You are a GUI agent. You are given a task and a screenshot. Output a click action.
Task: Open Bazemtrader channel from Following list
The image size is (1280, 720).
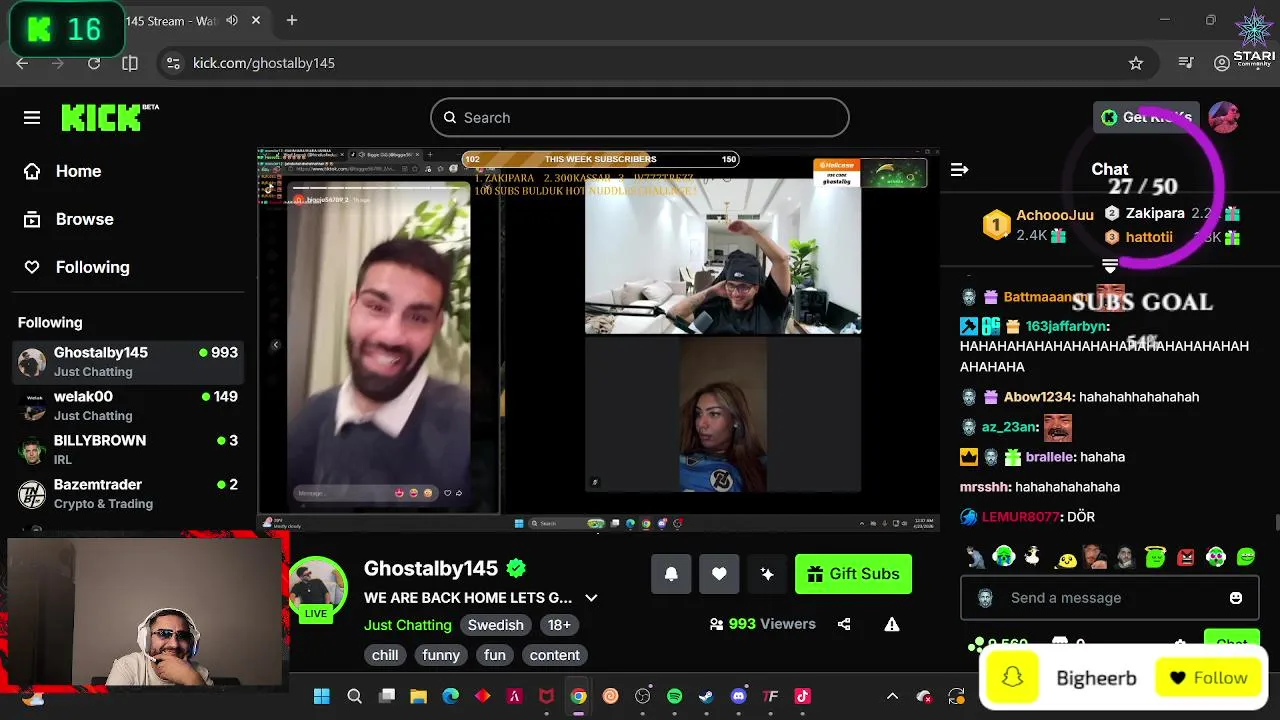128,494
